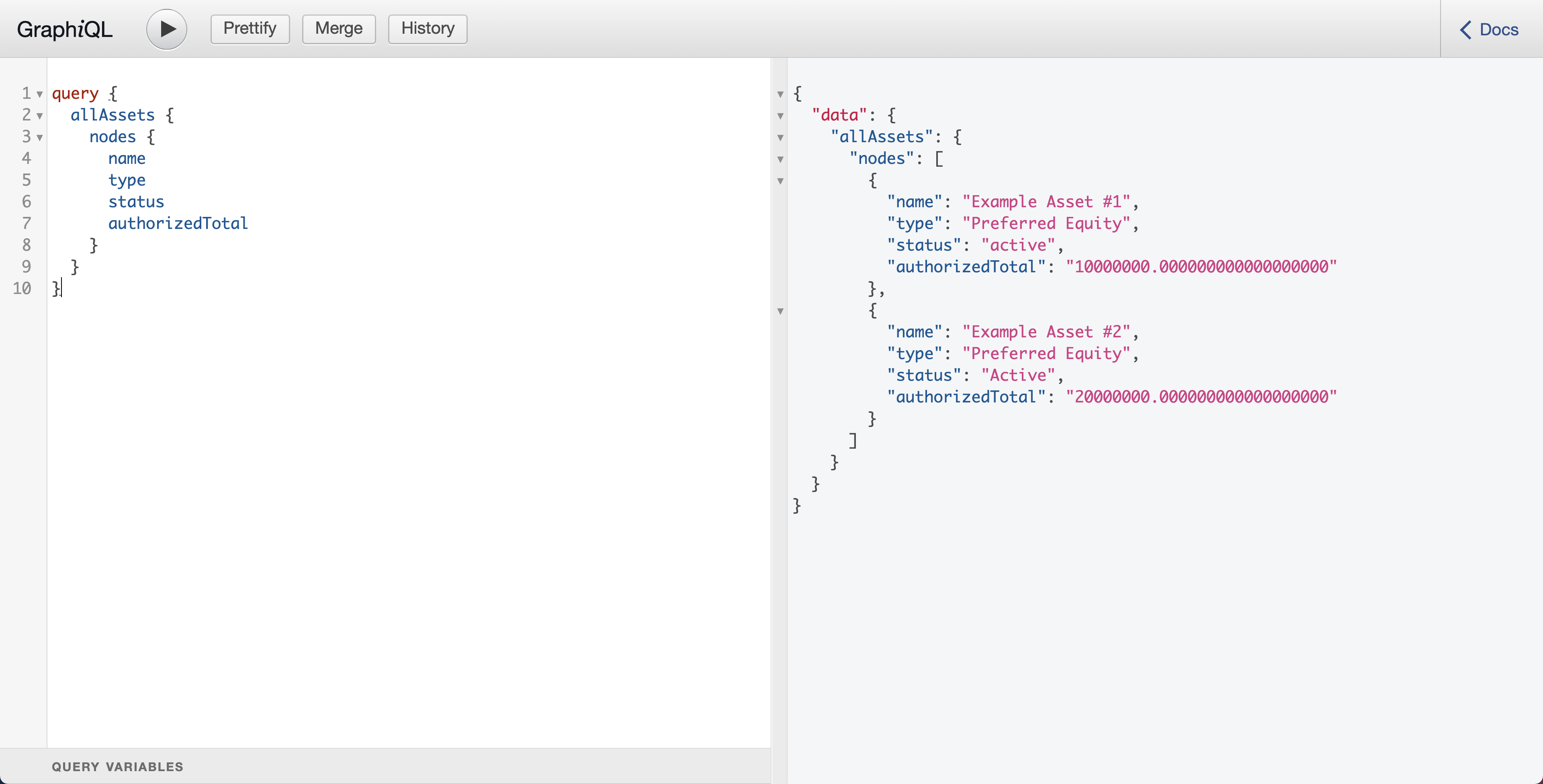
Task: Expand the Query Variables panel
Action: 385,766
